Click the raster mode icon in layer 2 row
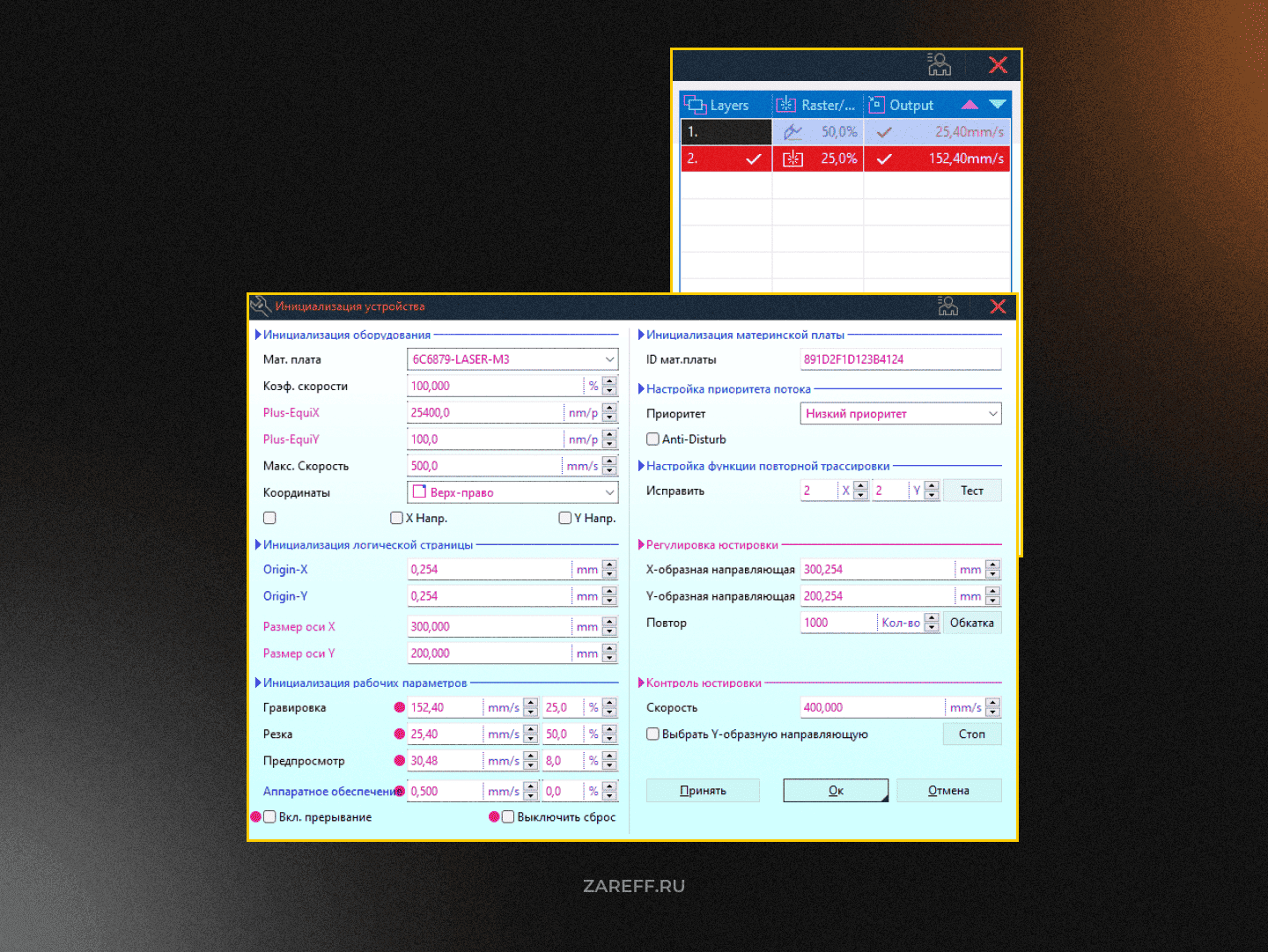Image resolution: width=1268 pixels, height=952 pixels. click(792, 159)
